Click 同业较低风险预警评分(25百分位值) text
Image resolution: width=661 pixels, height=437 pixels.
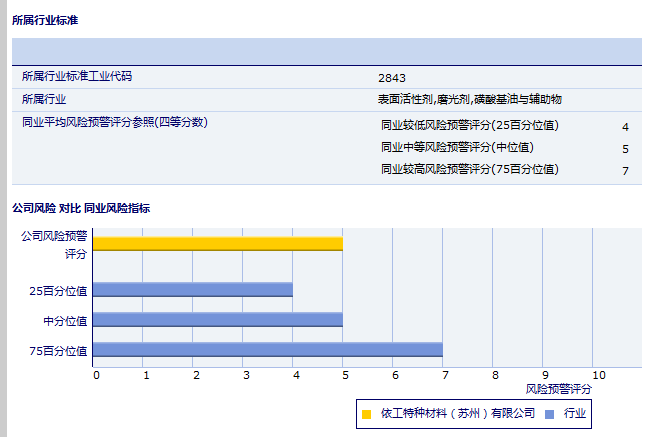pos(469,126)
